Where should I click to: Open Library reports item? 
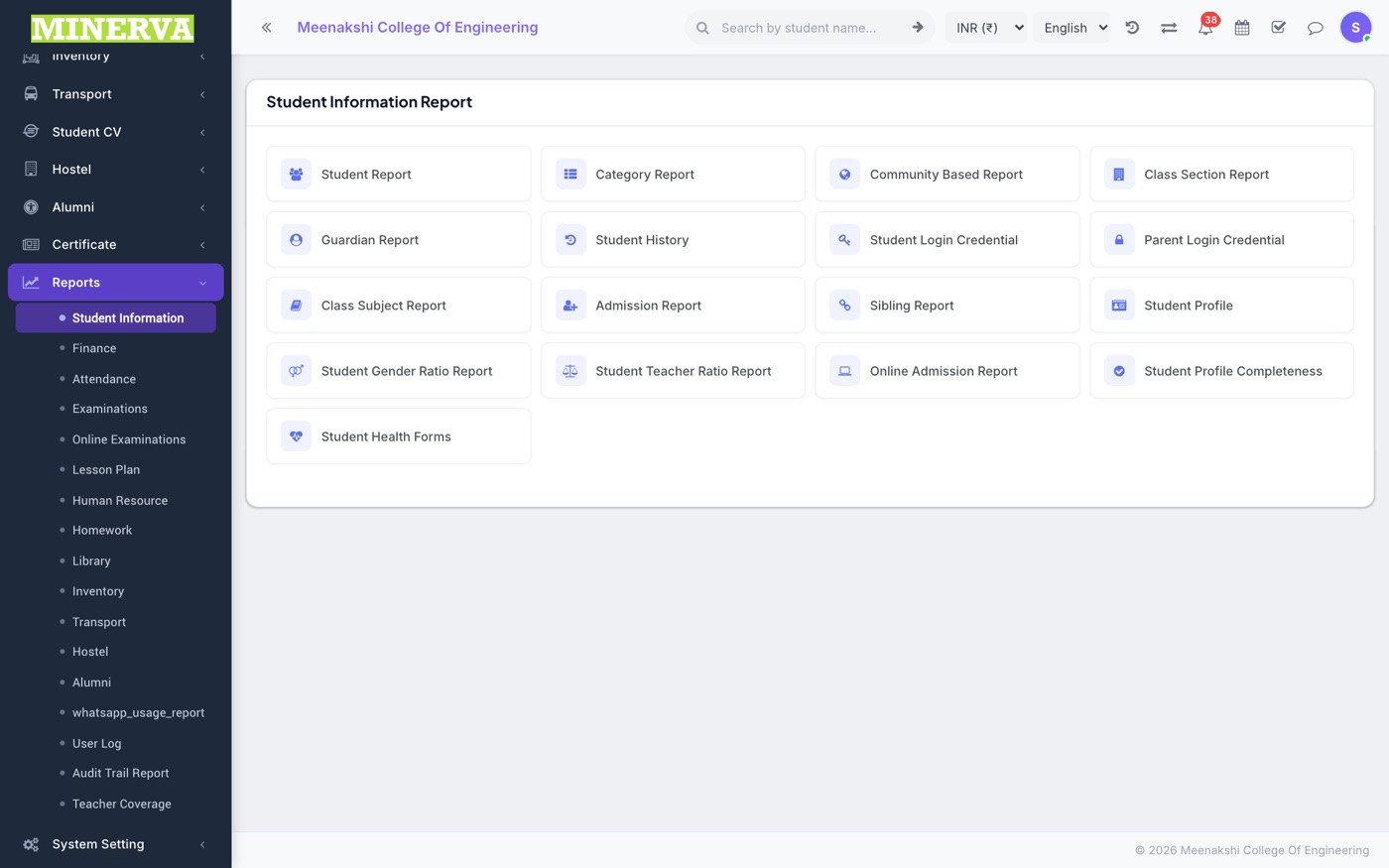pyautogui.click(x=91, y=560)
